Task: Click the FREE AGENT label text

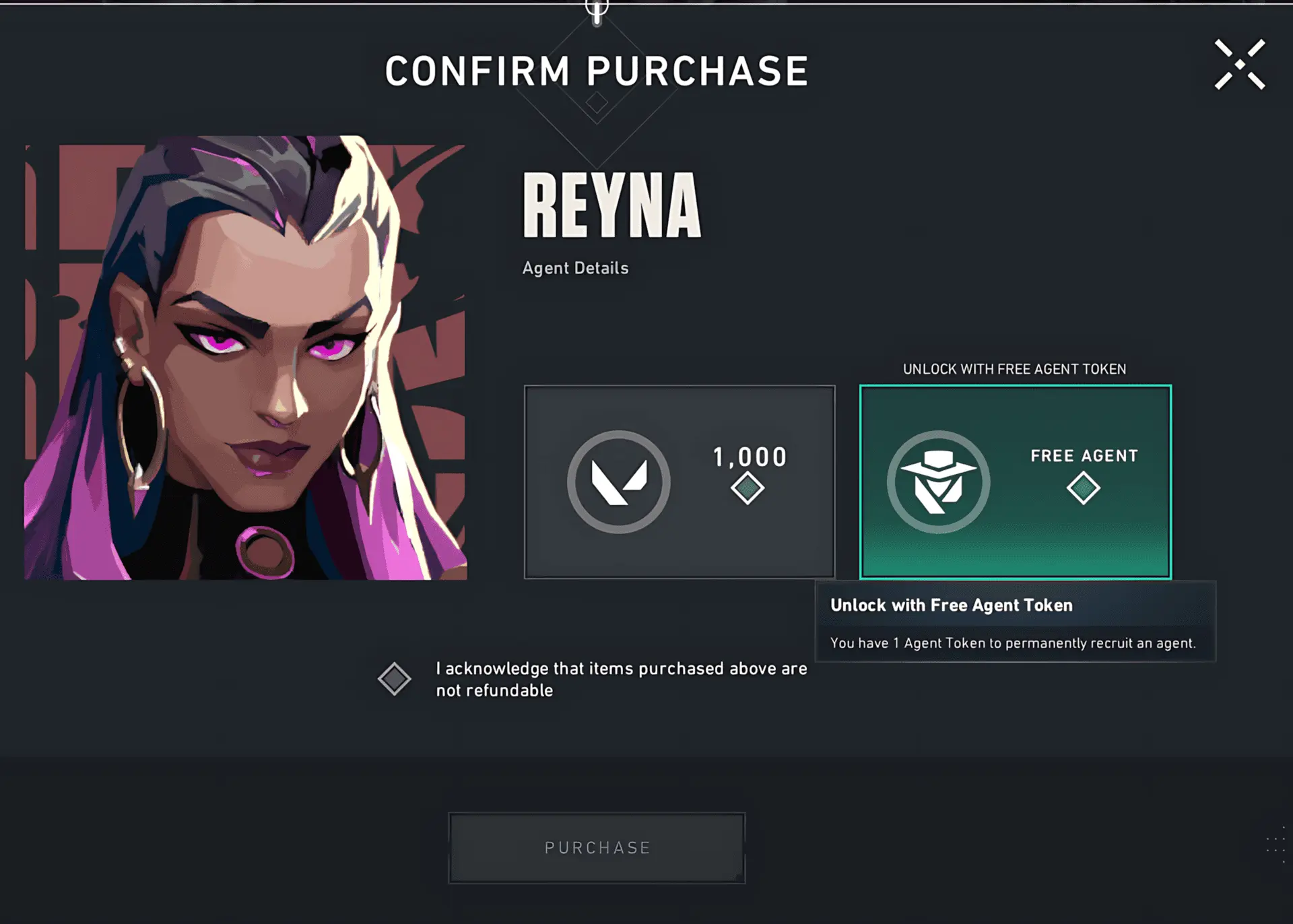Action: pyautogui.click(x=1084, y=456)
